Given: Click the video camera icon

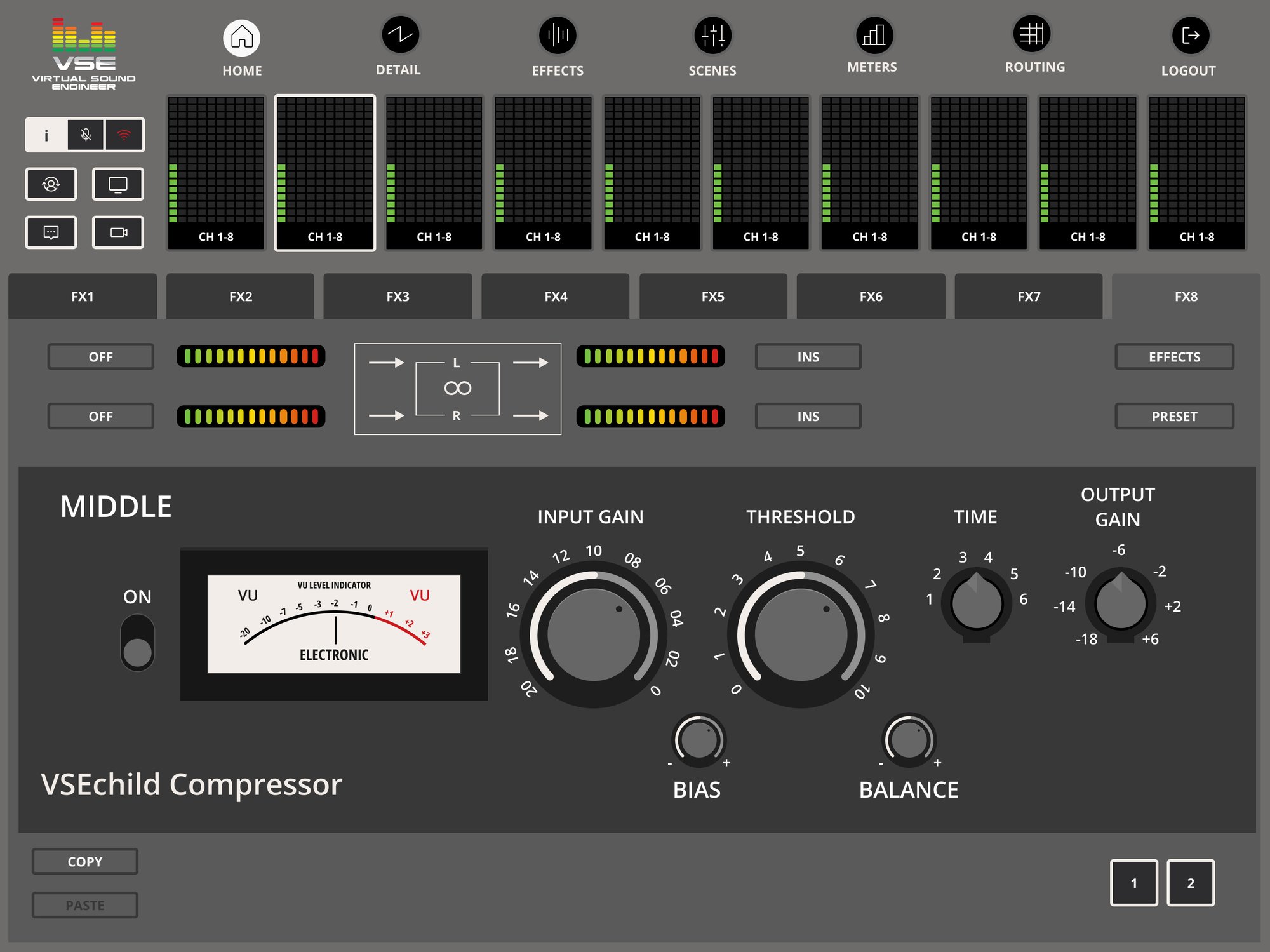Looking at the screenshot, I should tap(118, 232).
